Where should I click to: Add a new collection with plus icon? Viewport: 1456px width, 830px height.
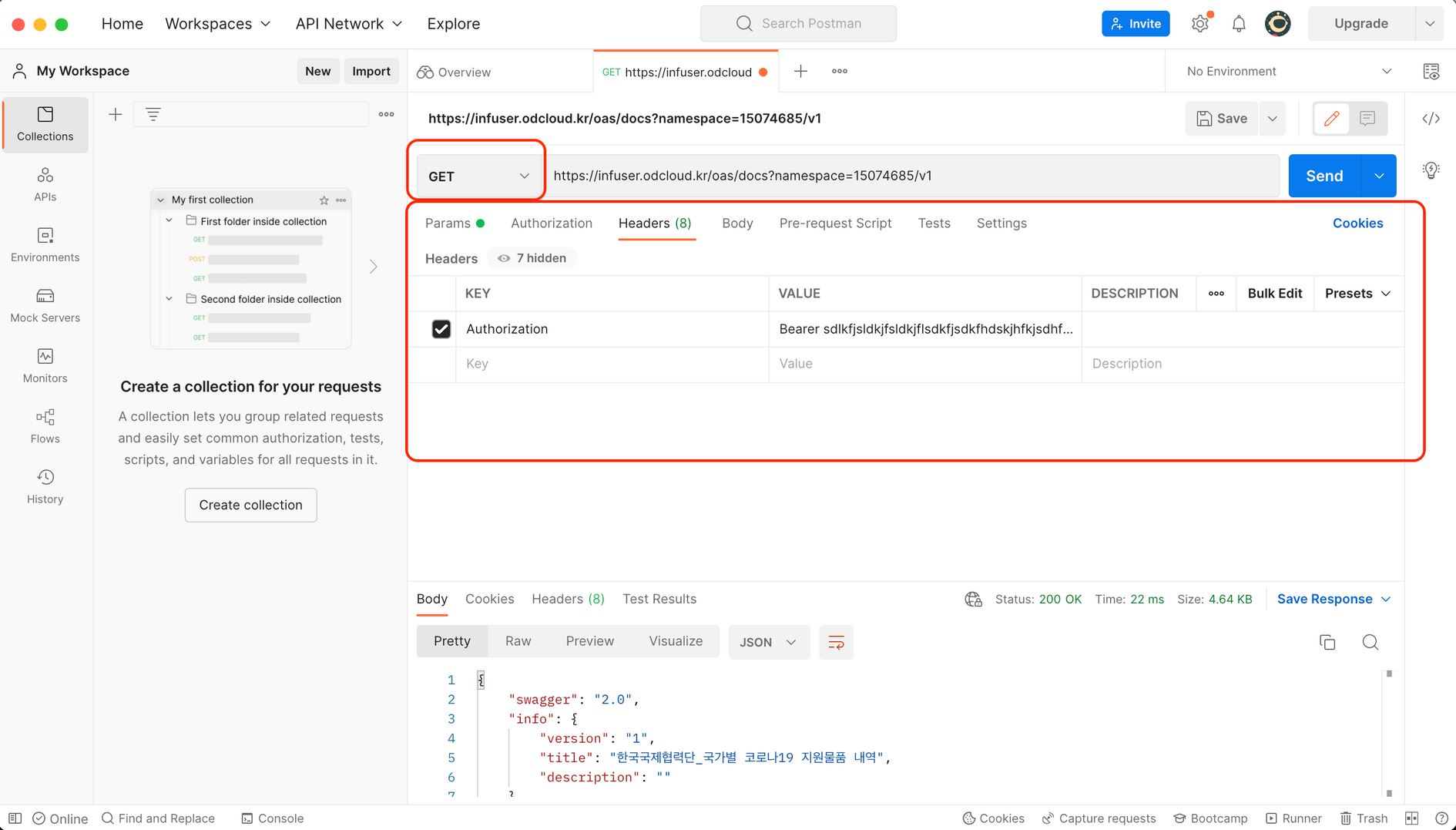pyautogui.click(x=116, y=115)
